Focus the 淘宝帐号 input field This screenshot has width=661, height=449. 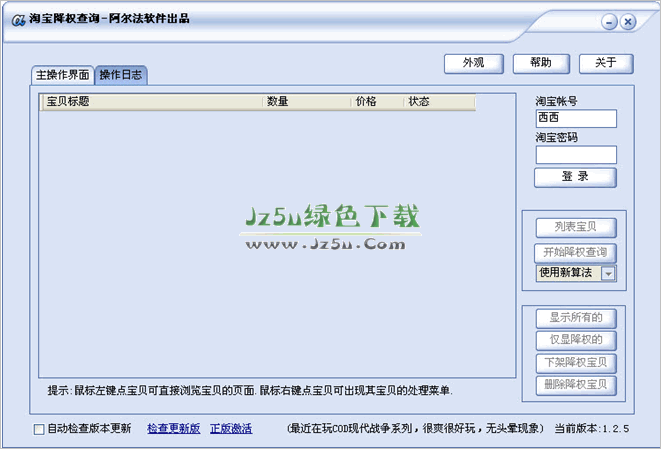point(576,118)
